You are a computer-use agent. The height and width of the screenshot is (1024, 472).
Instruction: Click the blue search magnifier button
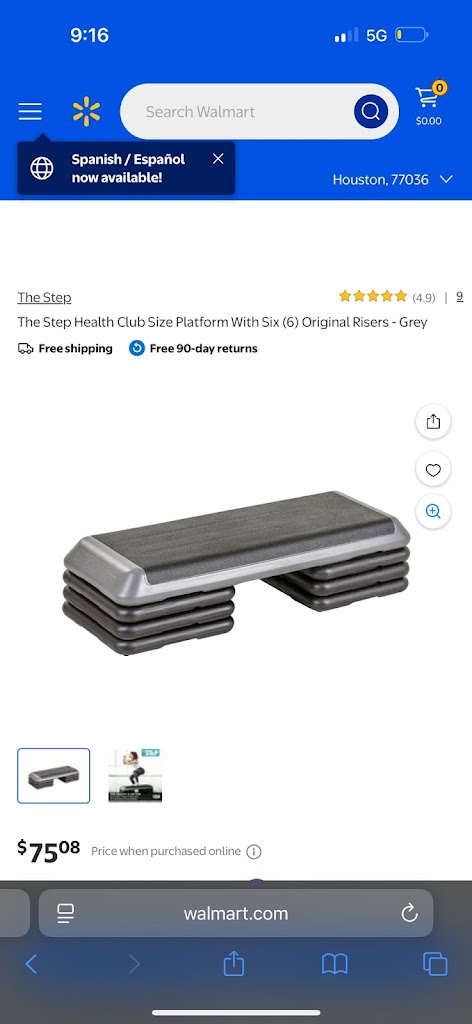[371, 112]
